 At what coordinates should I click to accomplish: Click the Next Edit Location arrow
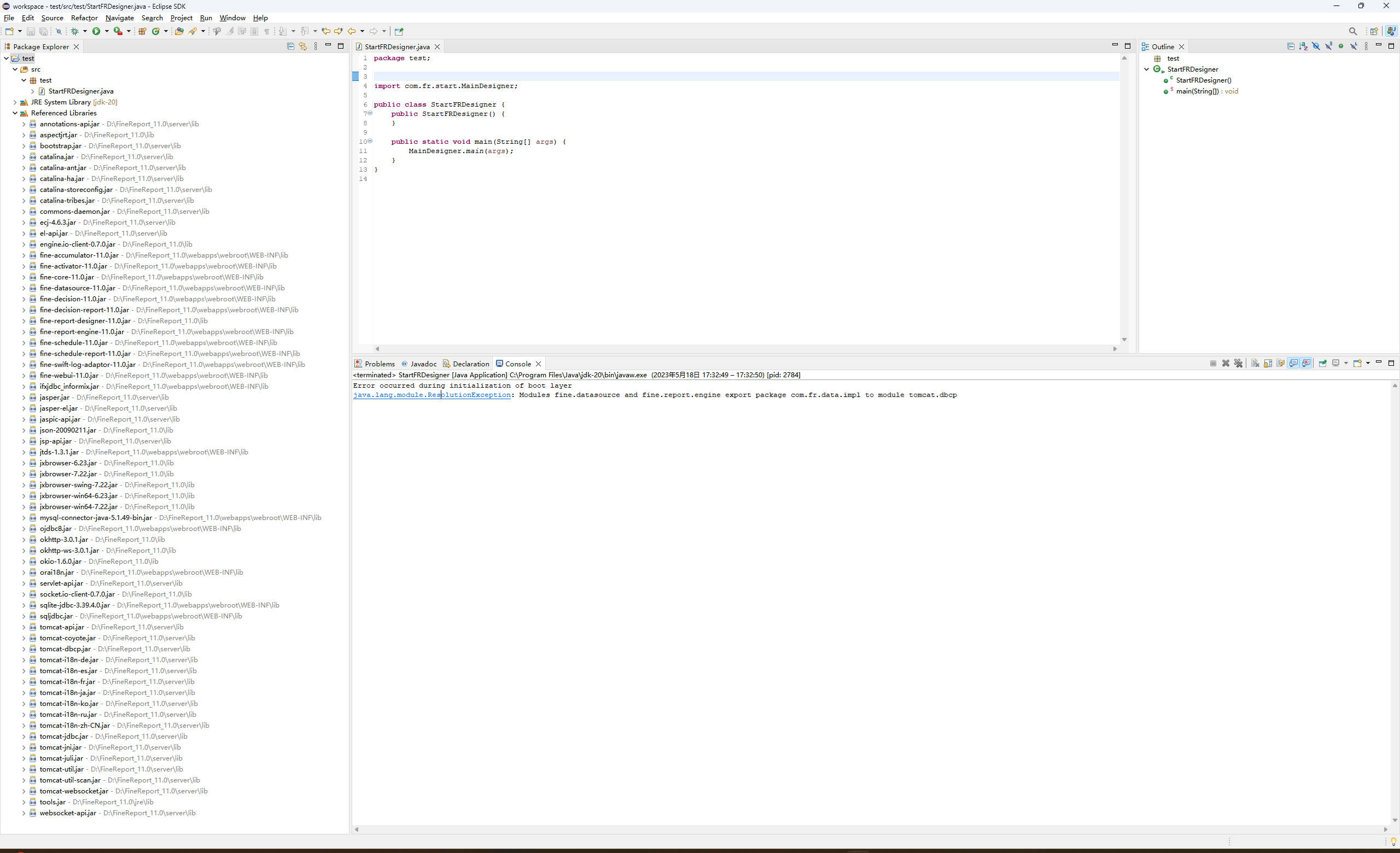[338, 31]
